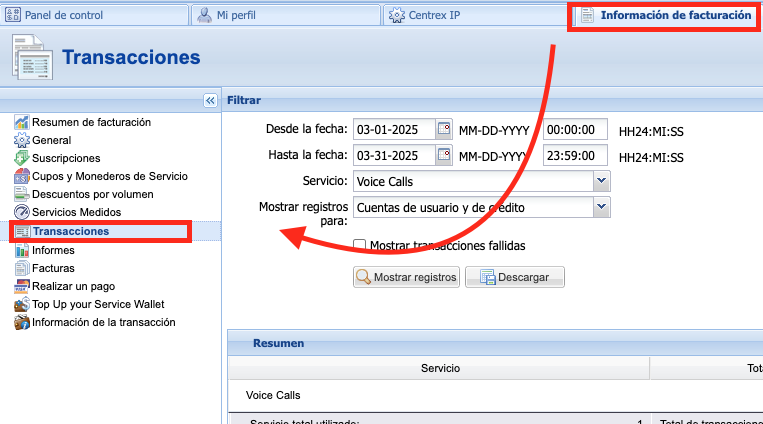This screenshot has width=763, height=424.
Task: Click the Hasta la fecha date field
Action: pyautogui.click(x=394, y=155)
